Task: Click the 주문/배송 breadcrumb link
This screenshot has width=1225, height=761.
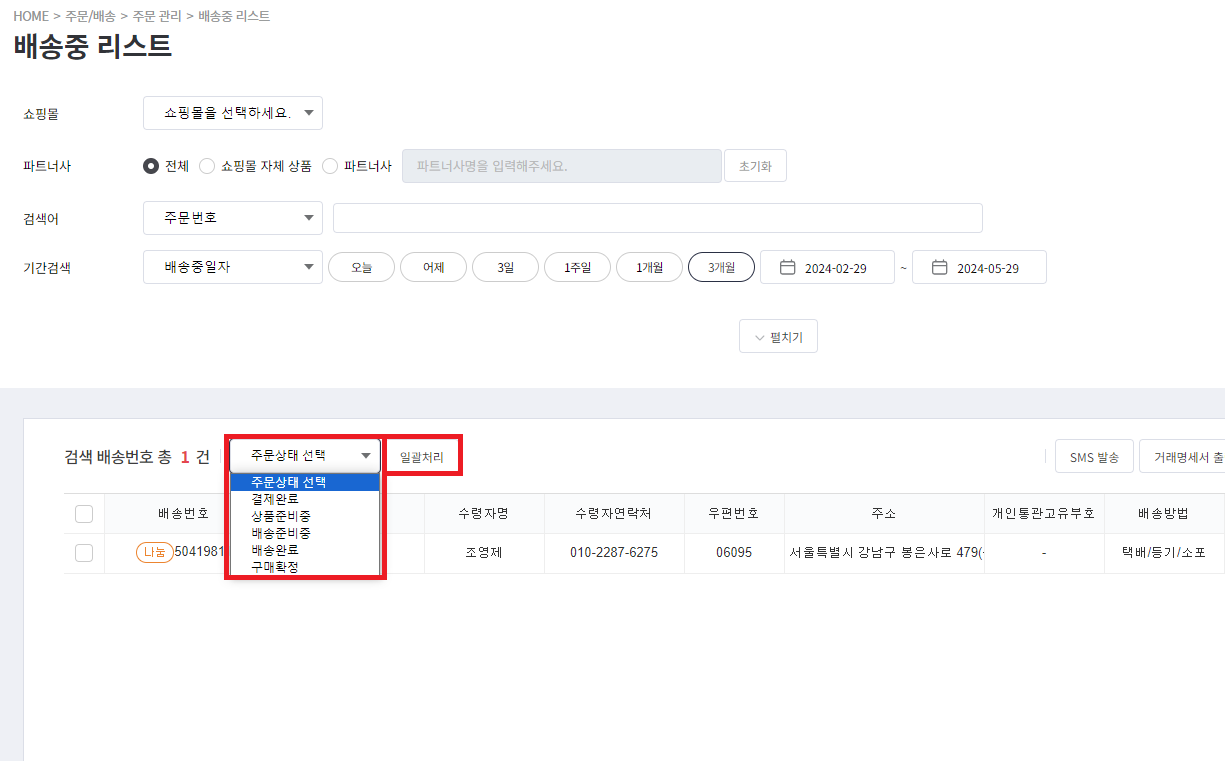Action: pos(88,16)
